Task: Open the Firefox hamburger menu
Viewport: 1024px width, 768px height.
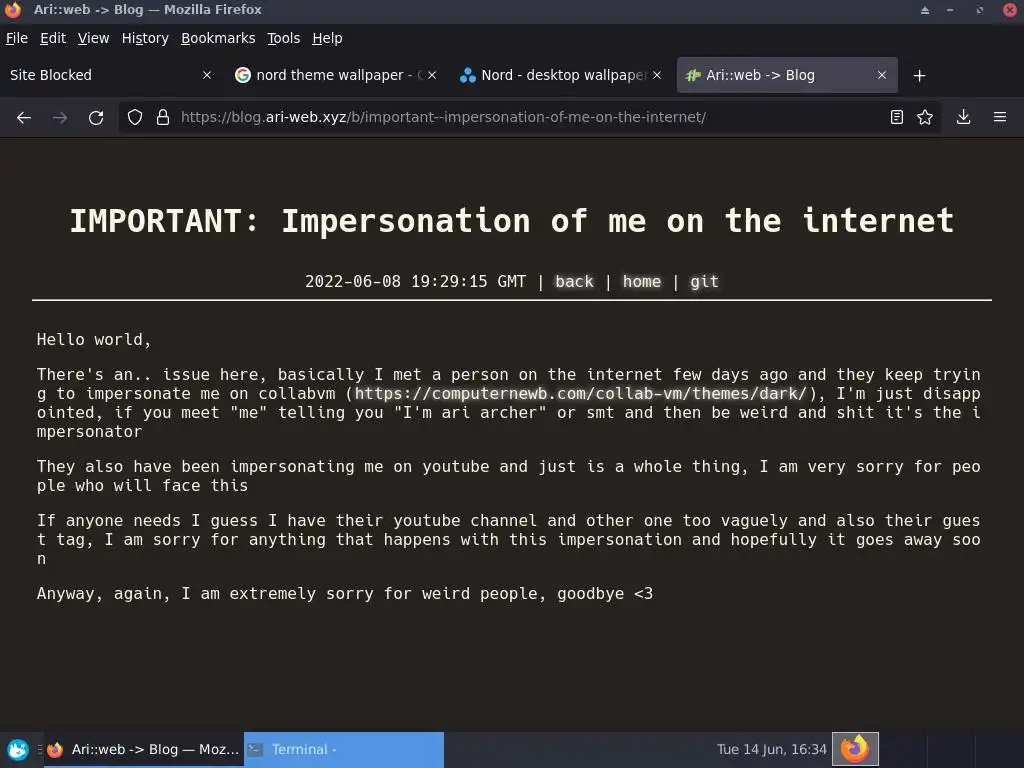Action: click(1000, 118)
